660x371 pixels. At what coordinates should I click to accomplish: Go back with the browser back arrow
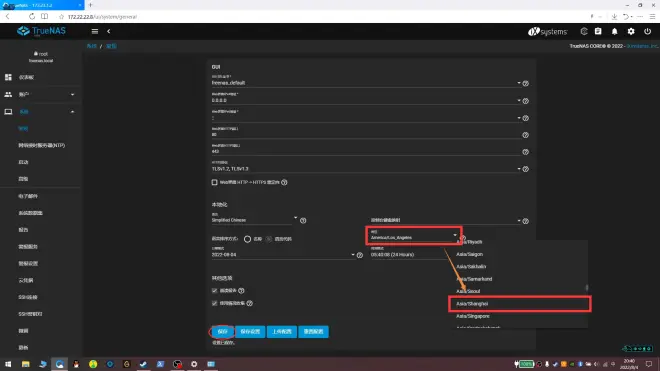click(x=8, y=16)
